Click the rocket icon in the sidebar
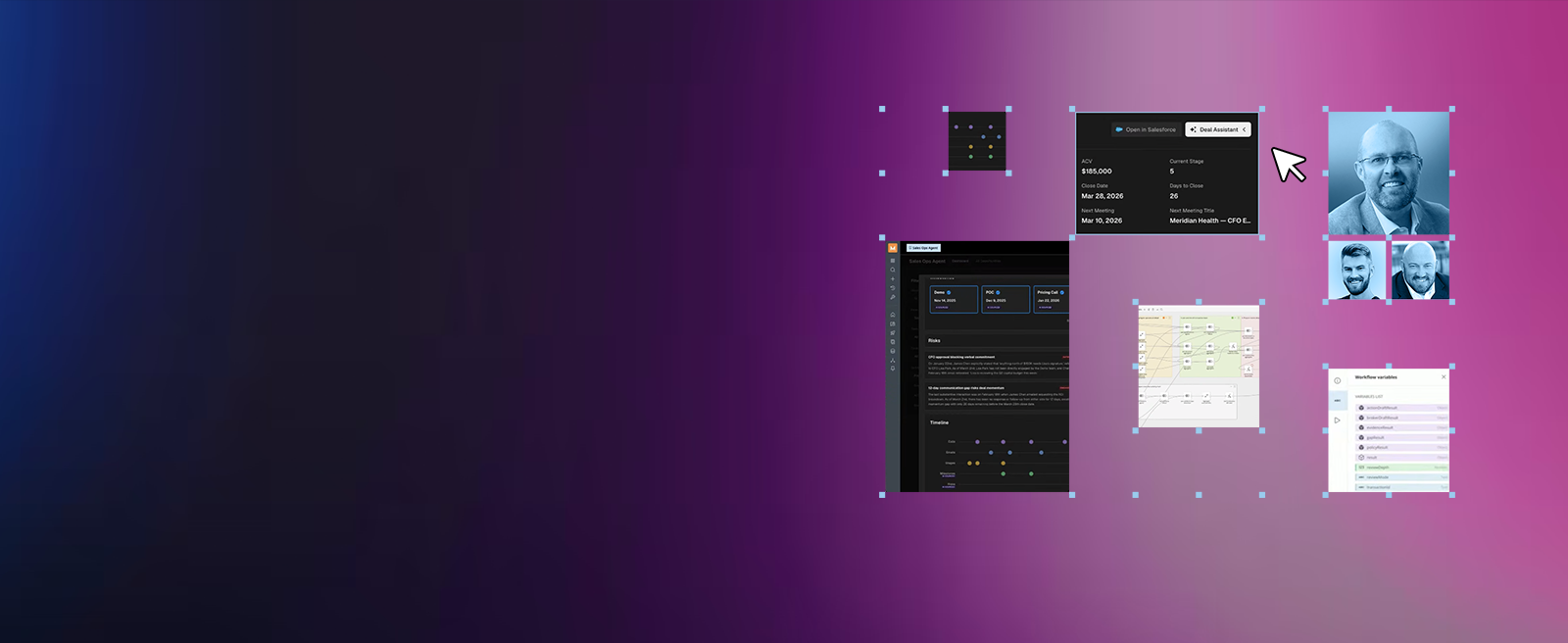The height and width of the screenshot is (643, 1568). click(893, 333)
